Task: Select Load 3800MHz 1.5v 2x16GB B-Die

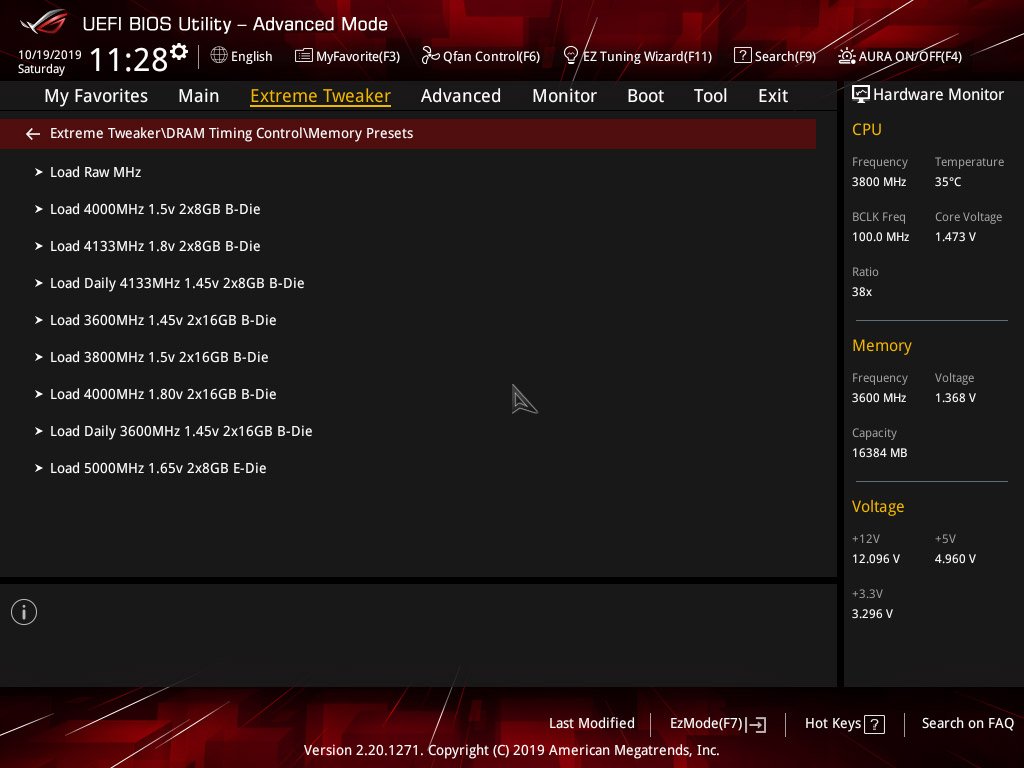Action: click(159, 357)
